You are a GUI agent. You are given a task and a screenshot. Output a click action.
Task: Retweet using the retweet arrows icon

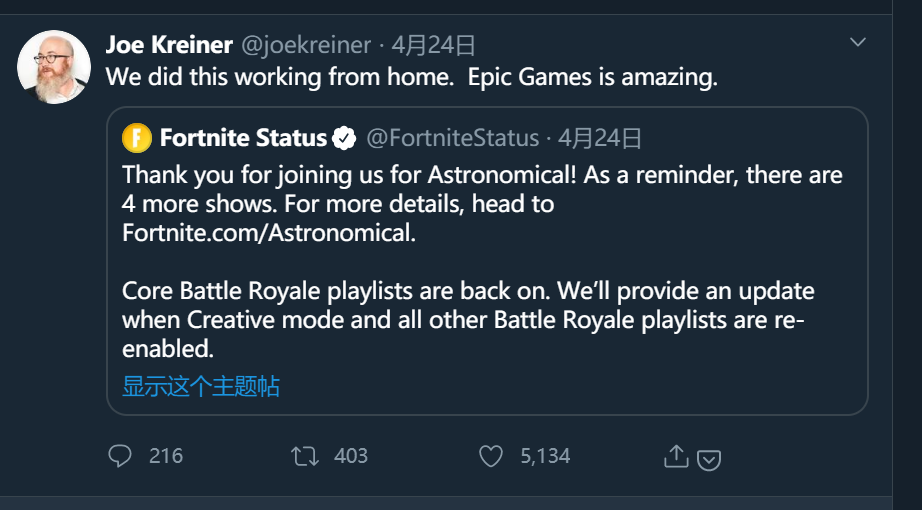click(x=304, y=456)
